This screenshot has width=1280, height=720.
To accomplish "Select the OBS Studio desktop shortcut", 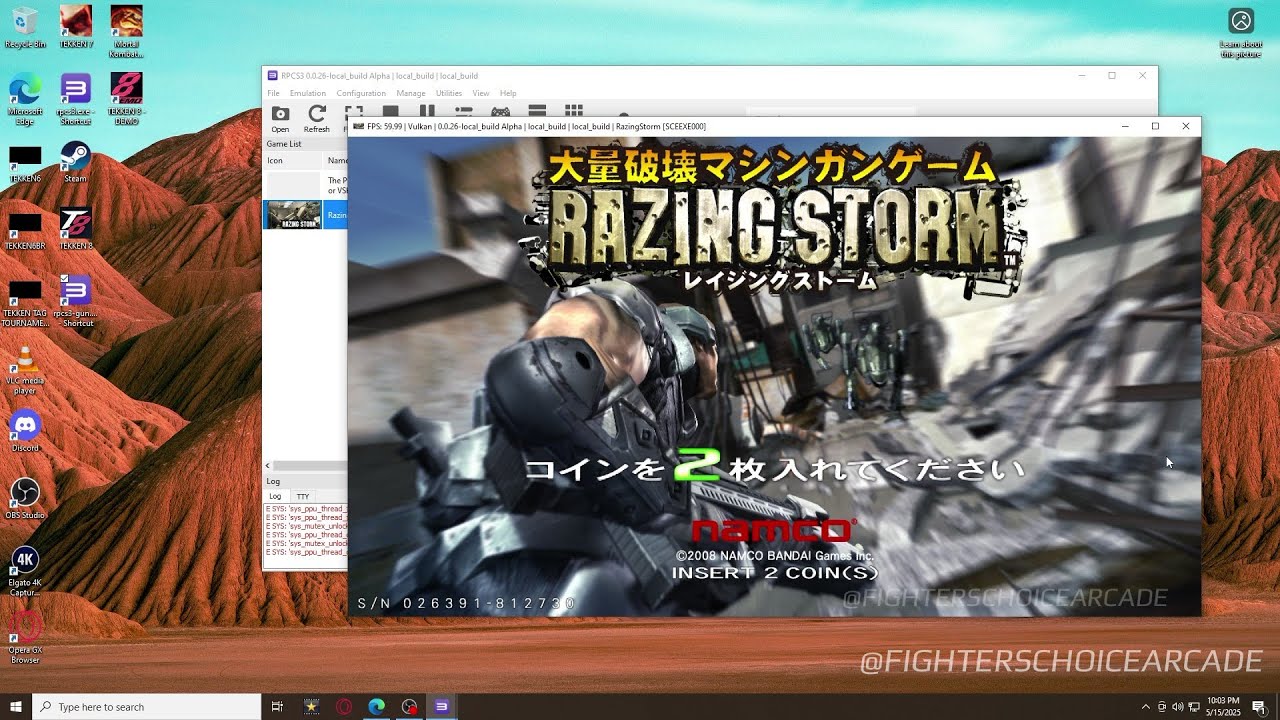I will (x=25, y=498).
